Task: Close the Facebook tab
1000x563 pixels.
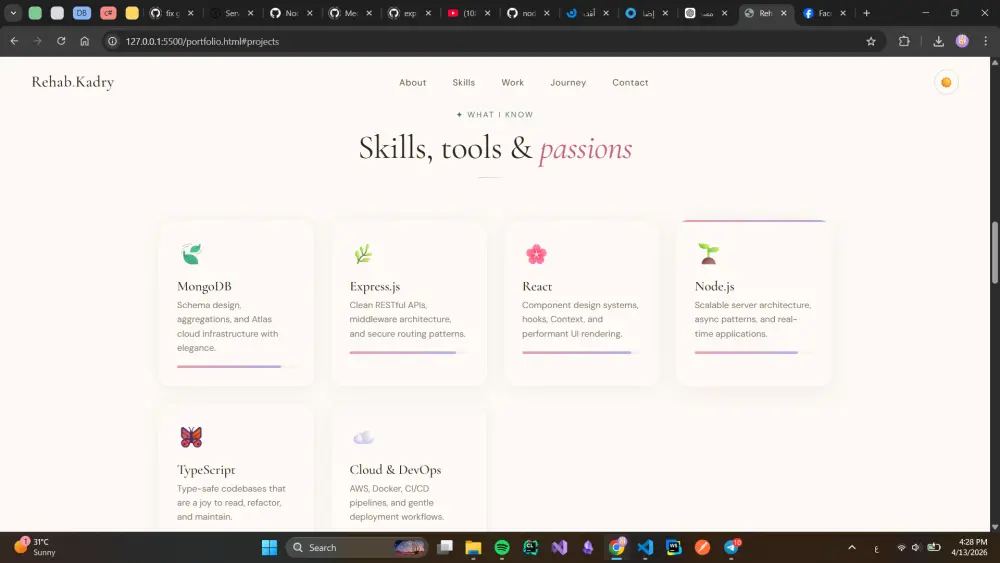Action: (x=843, y=13)
